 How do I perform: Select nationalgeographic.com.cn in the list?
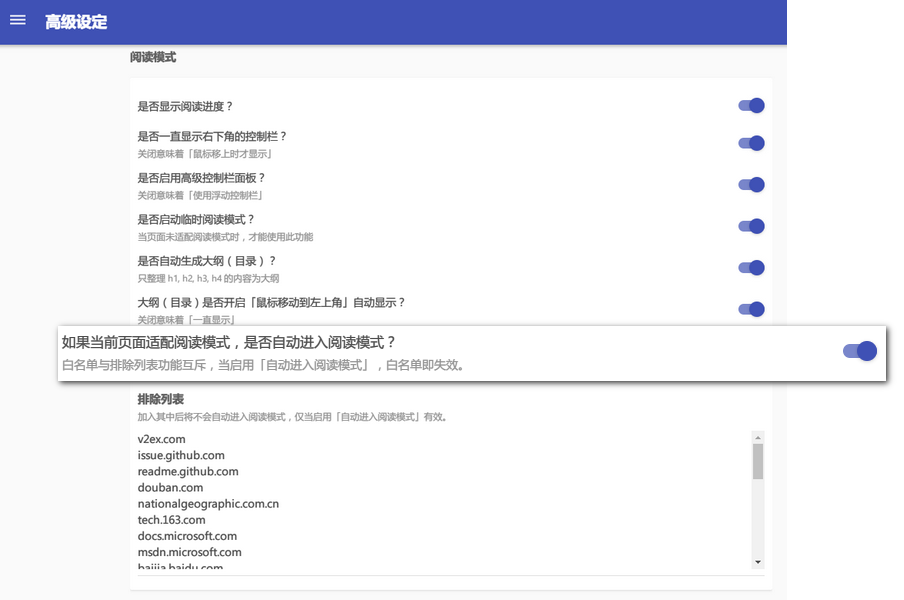point(208,504)
